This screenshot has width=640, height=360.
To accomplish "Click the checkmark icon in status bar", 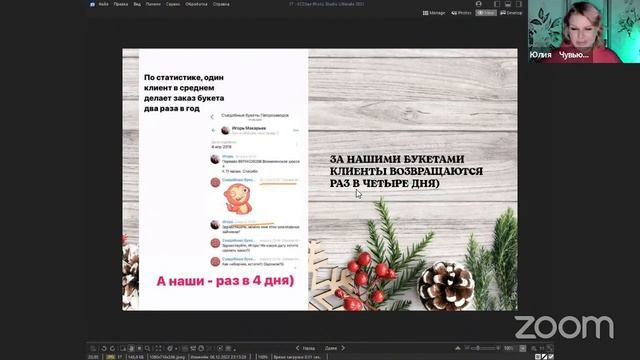I will [551, 356].
